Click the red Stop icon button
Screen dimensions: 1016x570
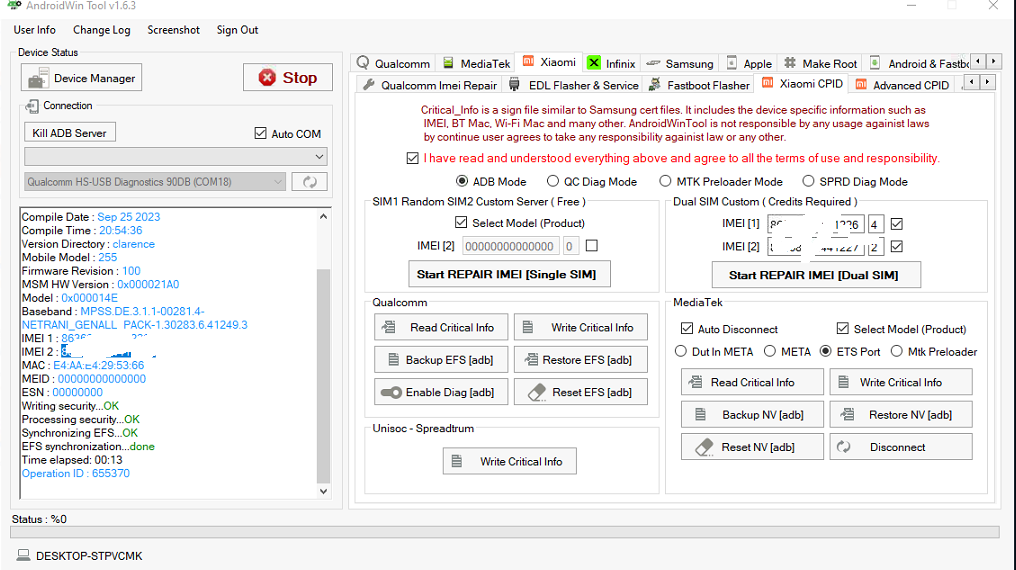pos(267,78)
